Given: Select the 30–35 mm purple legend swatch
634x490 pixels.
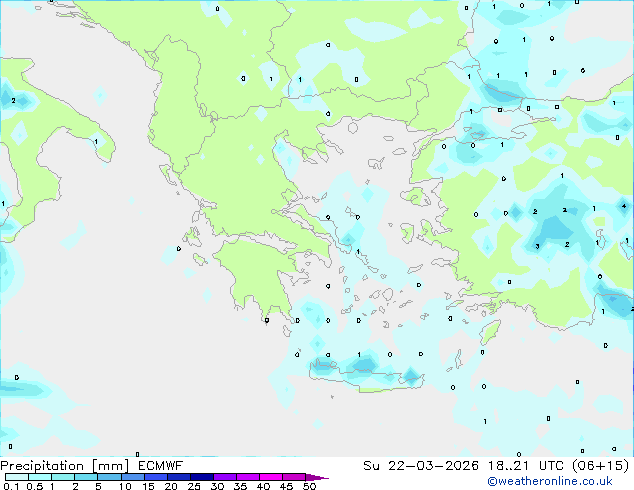Looking at the screenshot, I should pos(225,477).
